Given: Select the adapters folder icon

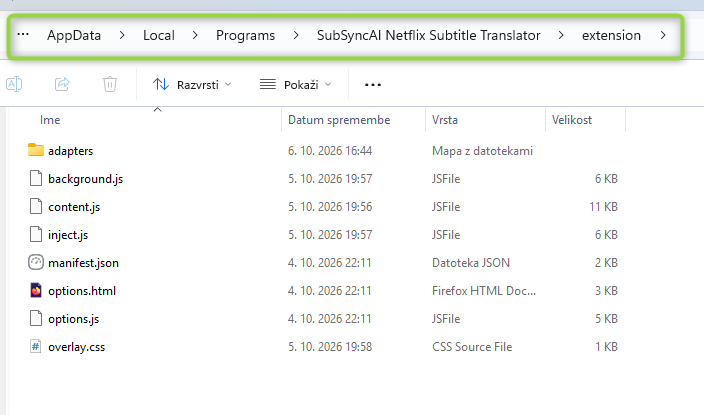Looking at the screenshot, I should pos(35,150).
